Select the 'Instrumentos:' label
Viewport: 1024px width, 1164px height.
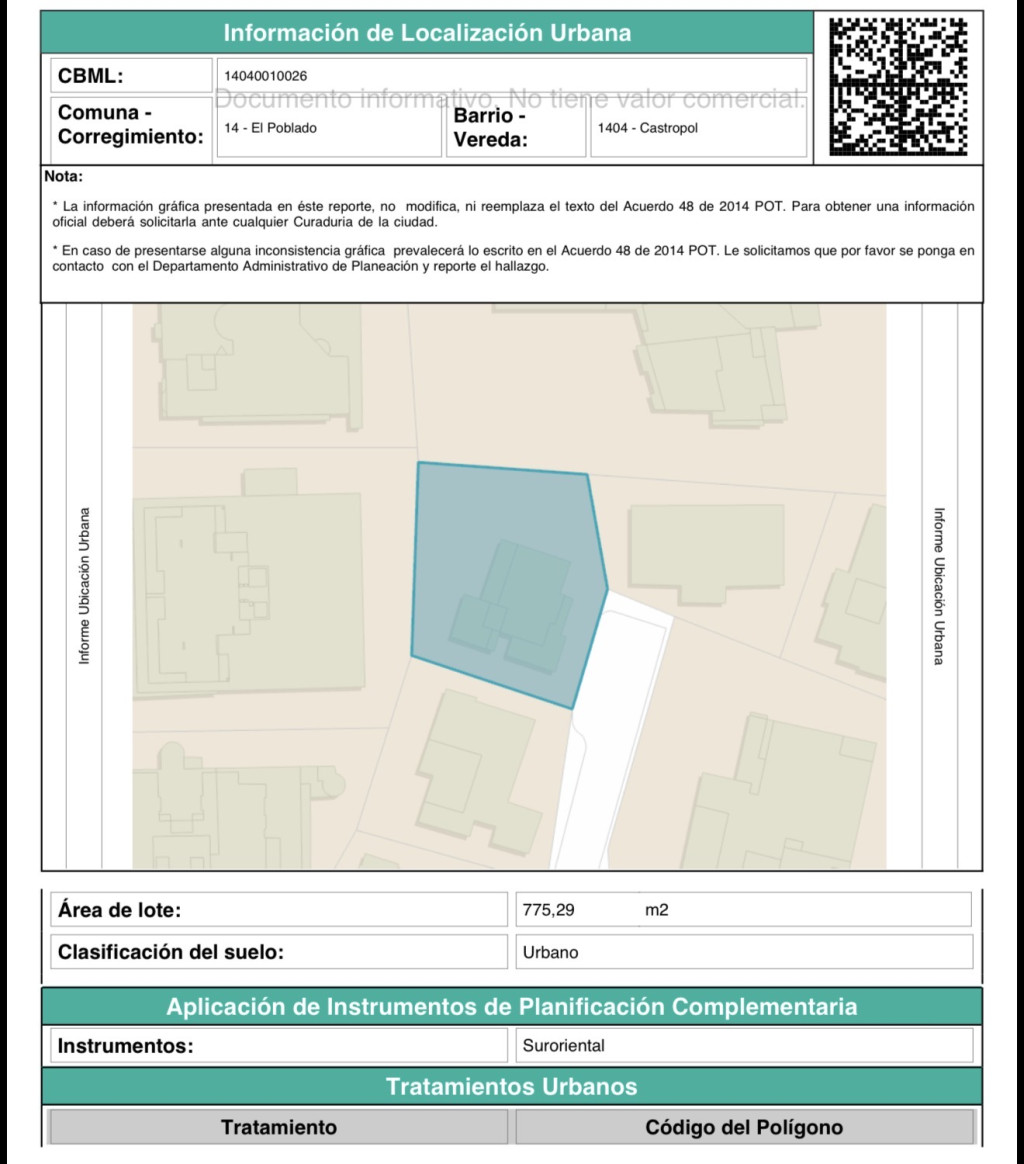pos(125,1046)
